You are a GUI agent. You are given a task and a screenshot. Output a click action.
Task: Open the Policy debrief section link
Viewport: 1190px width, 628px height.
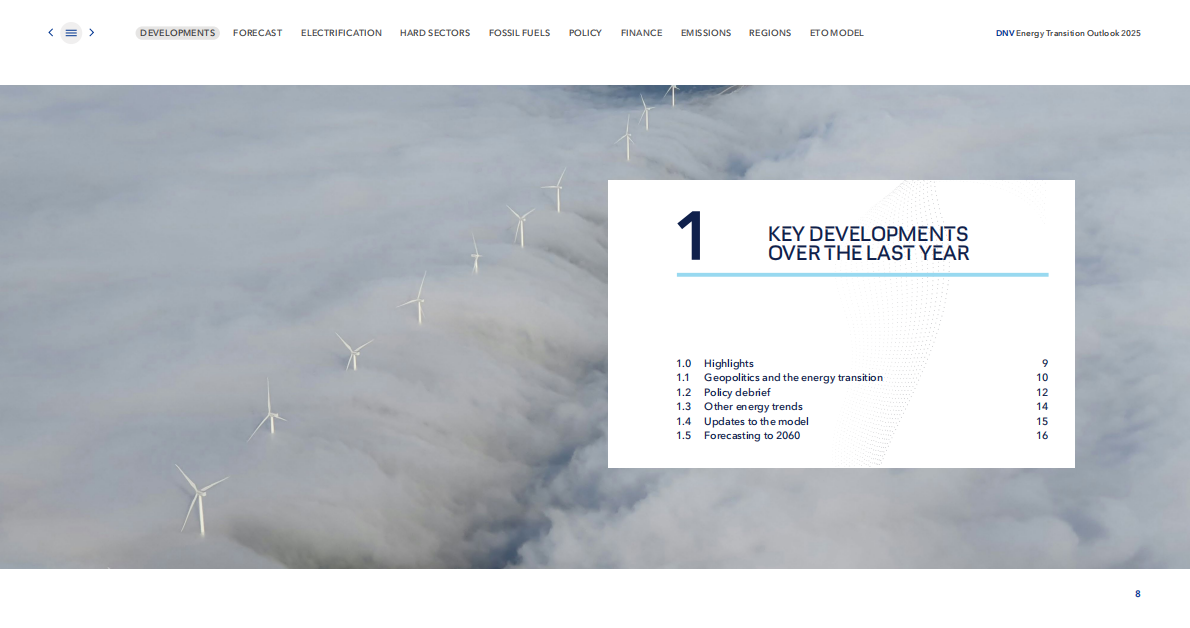[737, 393]
